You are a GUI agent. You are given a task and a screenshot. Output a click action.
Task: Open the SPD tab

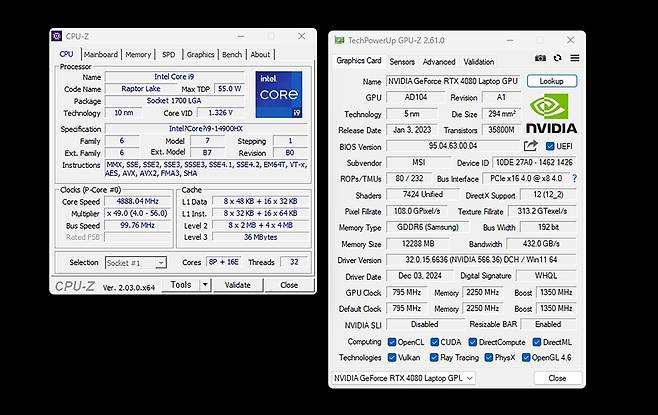[169, 55]
